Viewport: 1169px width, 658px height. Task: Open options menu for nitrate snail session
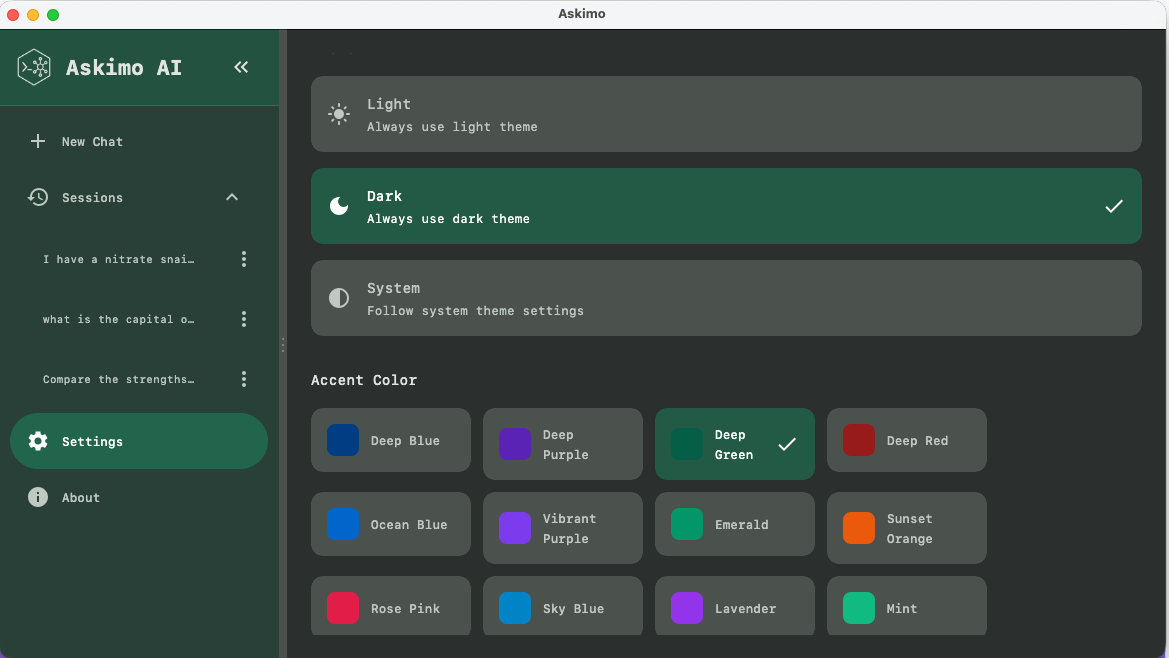coord(244,259)
